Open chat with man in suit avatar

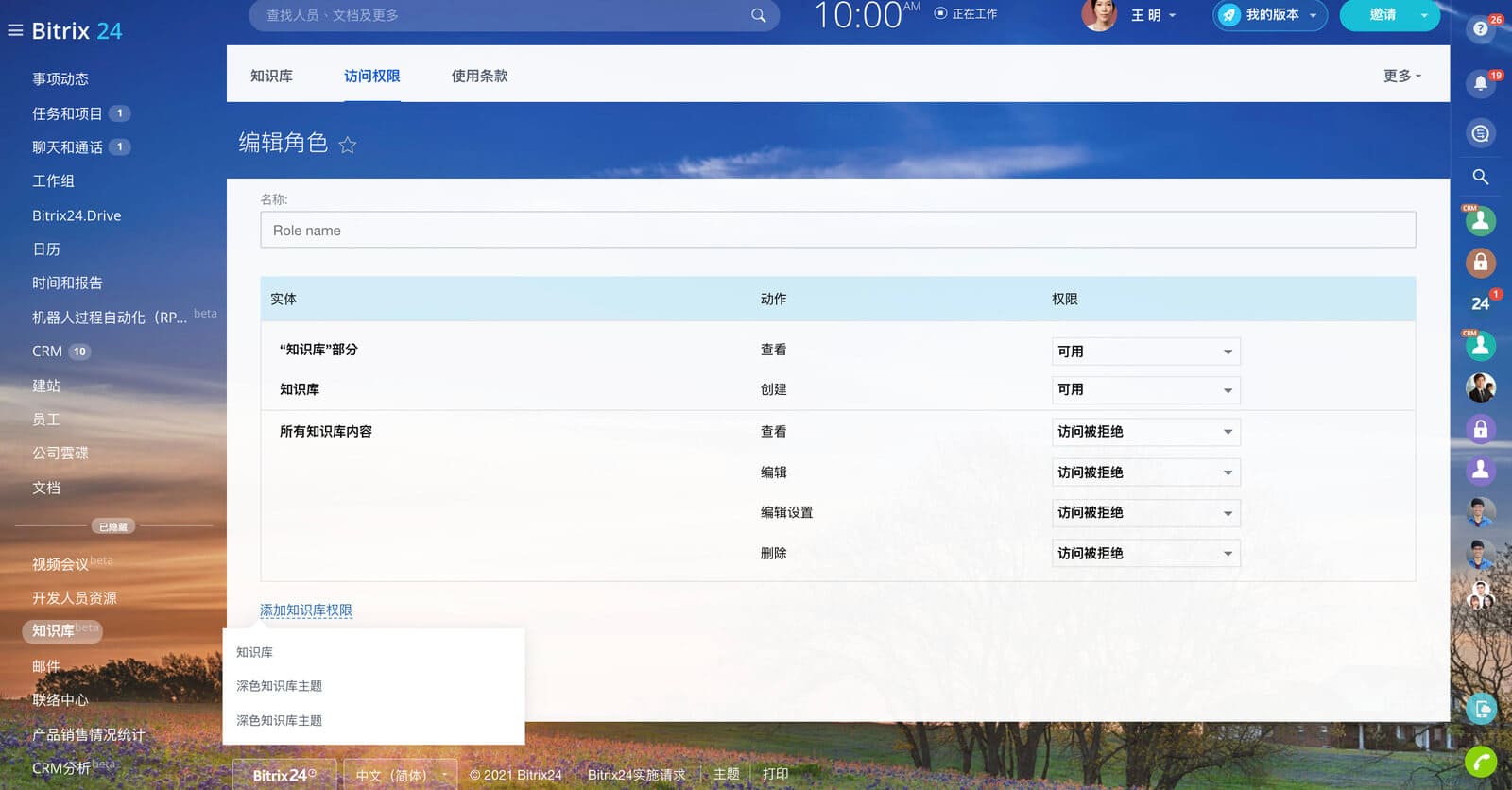click(x=1481, y=386)
